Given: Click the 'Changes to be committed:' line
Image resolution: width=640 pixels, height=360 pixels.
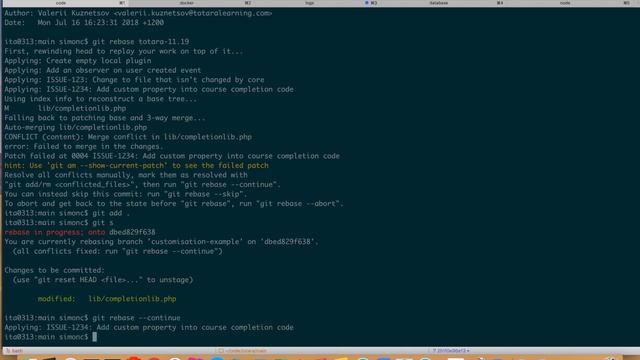Looking at the screenshot, I should [54, 270].
